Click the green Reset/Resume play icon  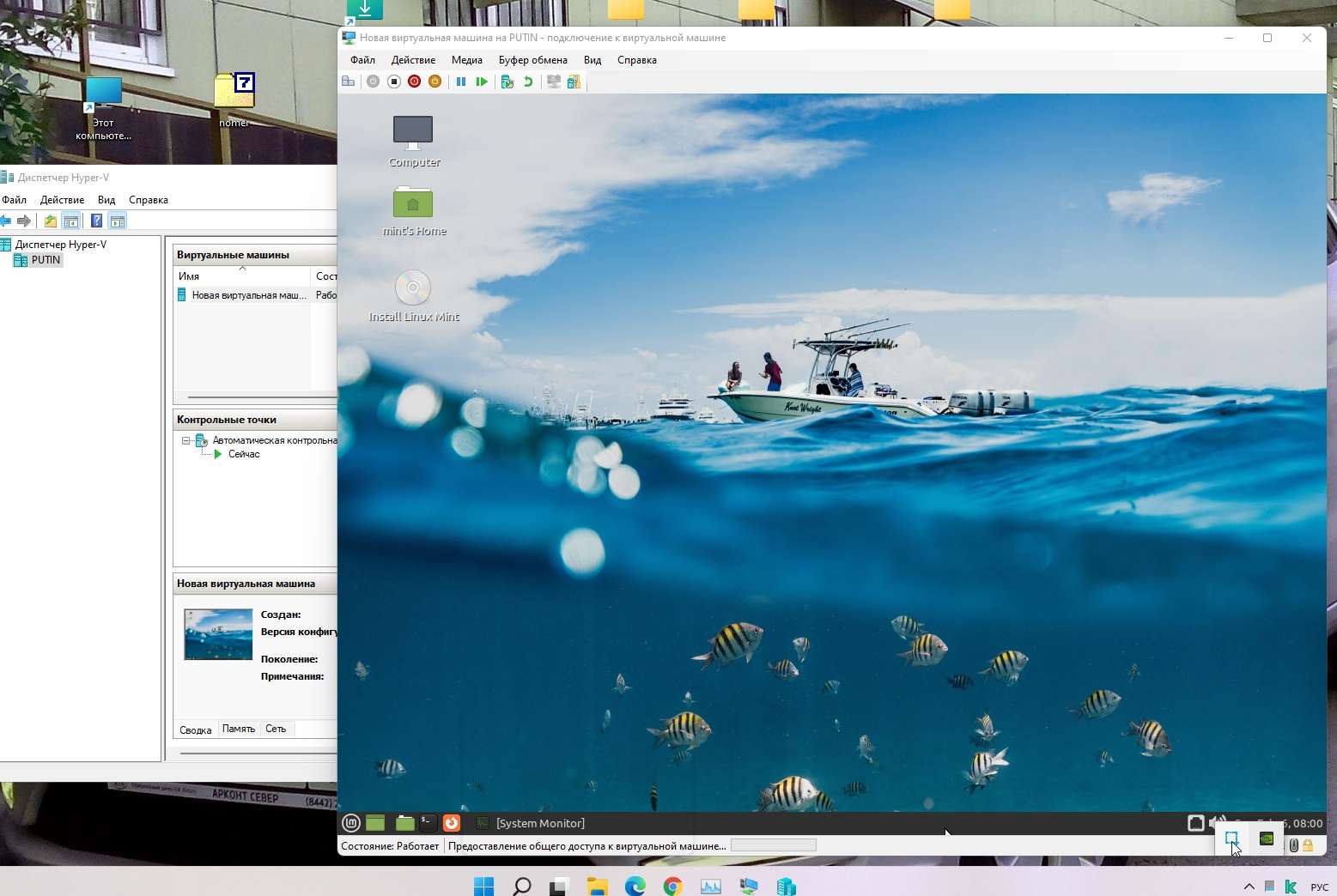pyautogui.click(x=482, y=82)
